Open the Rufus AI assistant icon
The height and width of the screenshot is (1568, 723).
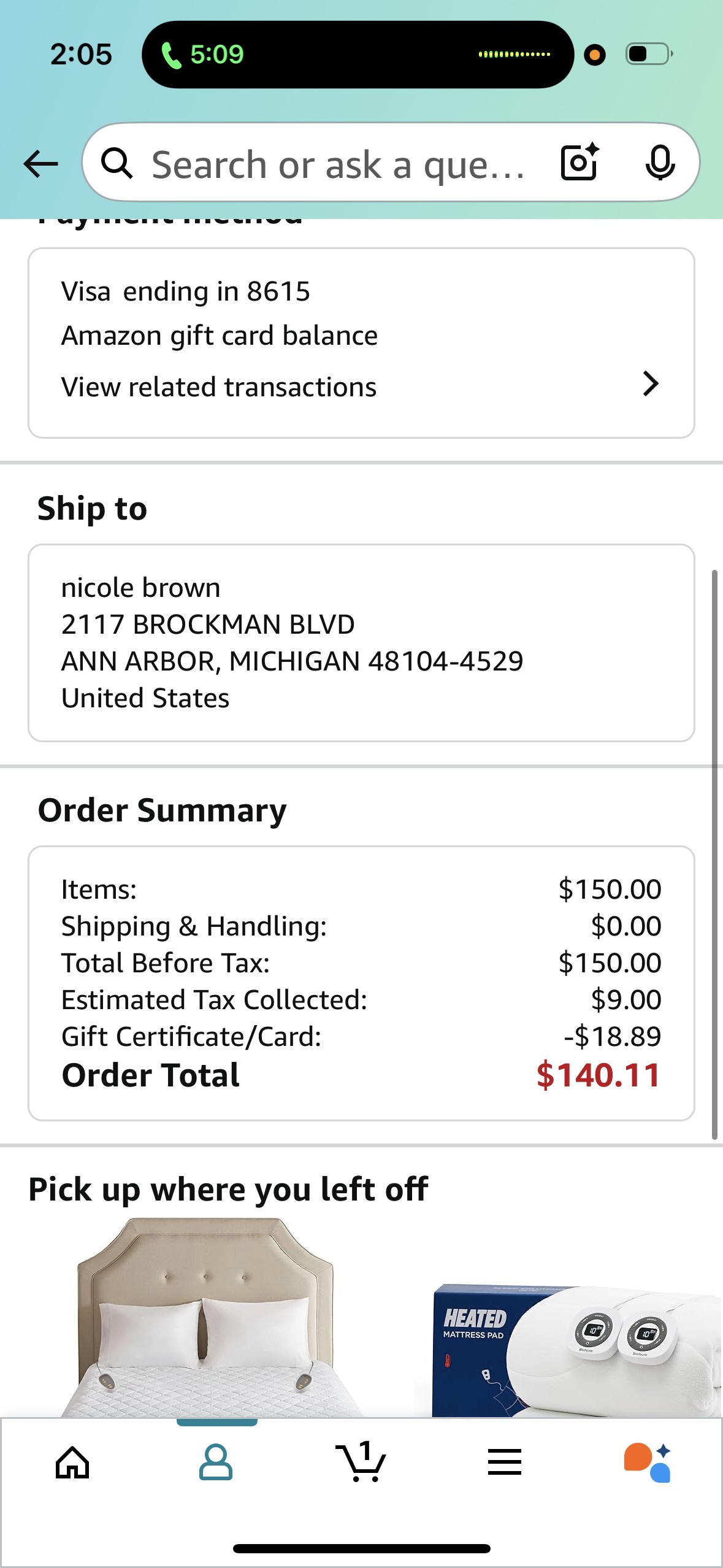[x=648, y=1462]
